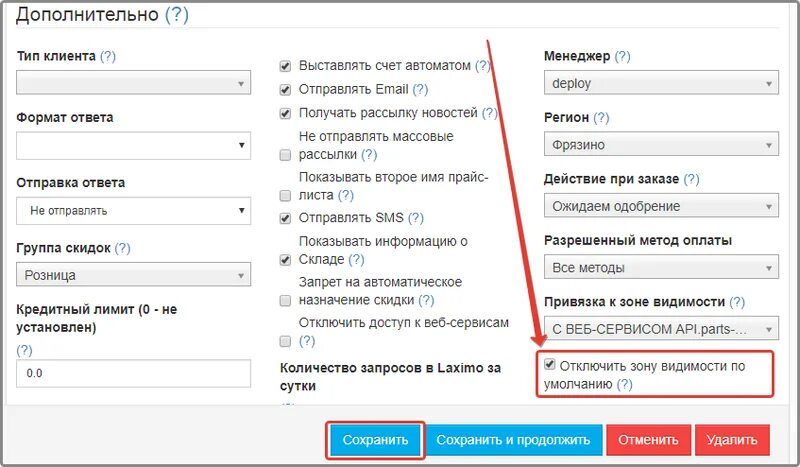Open Разрешенный метод оплаты dropdown

coord(661,267)
